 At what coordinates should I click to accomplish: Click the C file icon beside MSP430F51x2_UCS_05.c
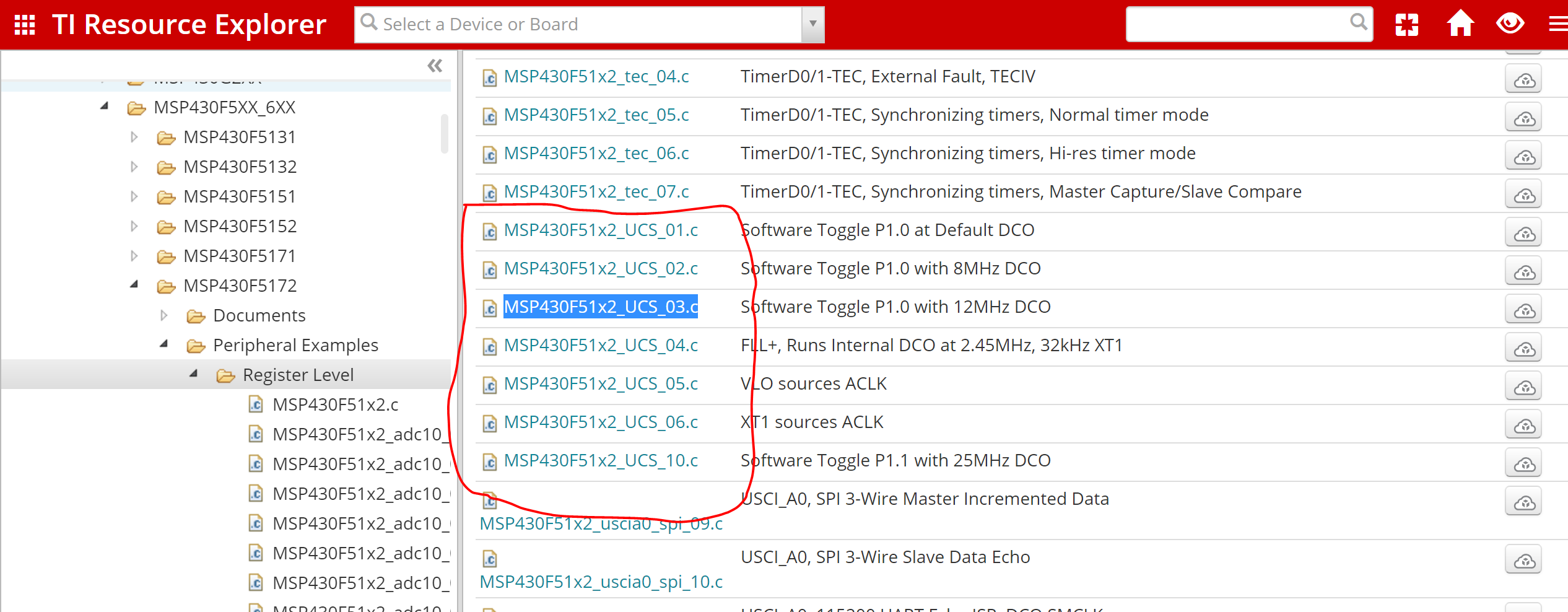tap(489, 385)
